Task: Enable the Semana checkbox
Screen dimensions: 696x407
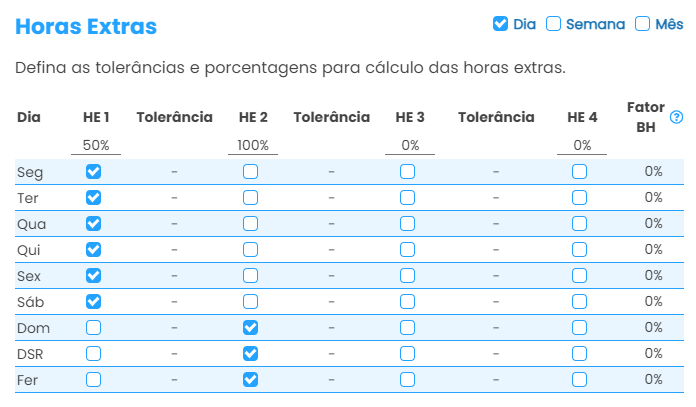Action: point(554,24)
